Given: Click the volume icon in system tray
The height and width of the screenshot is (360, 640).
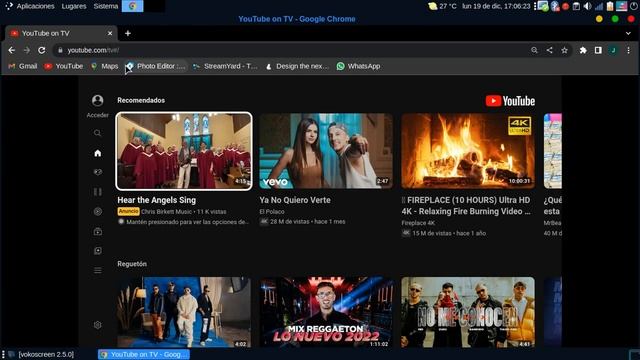Looking at the screenshot, I should (x=587, y=6).
